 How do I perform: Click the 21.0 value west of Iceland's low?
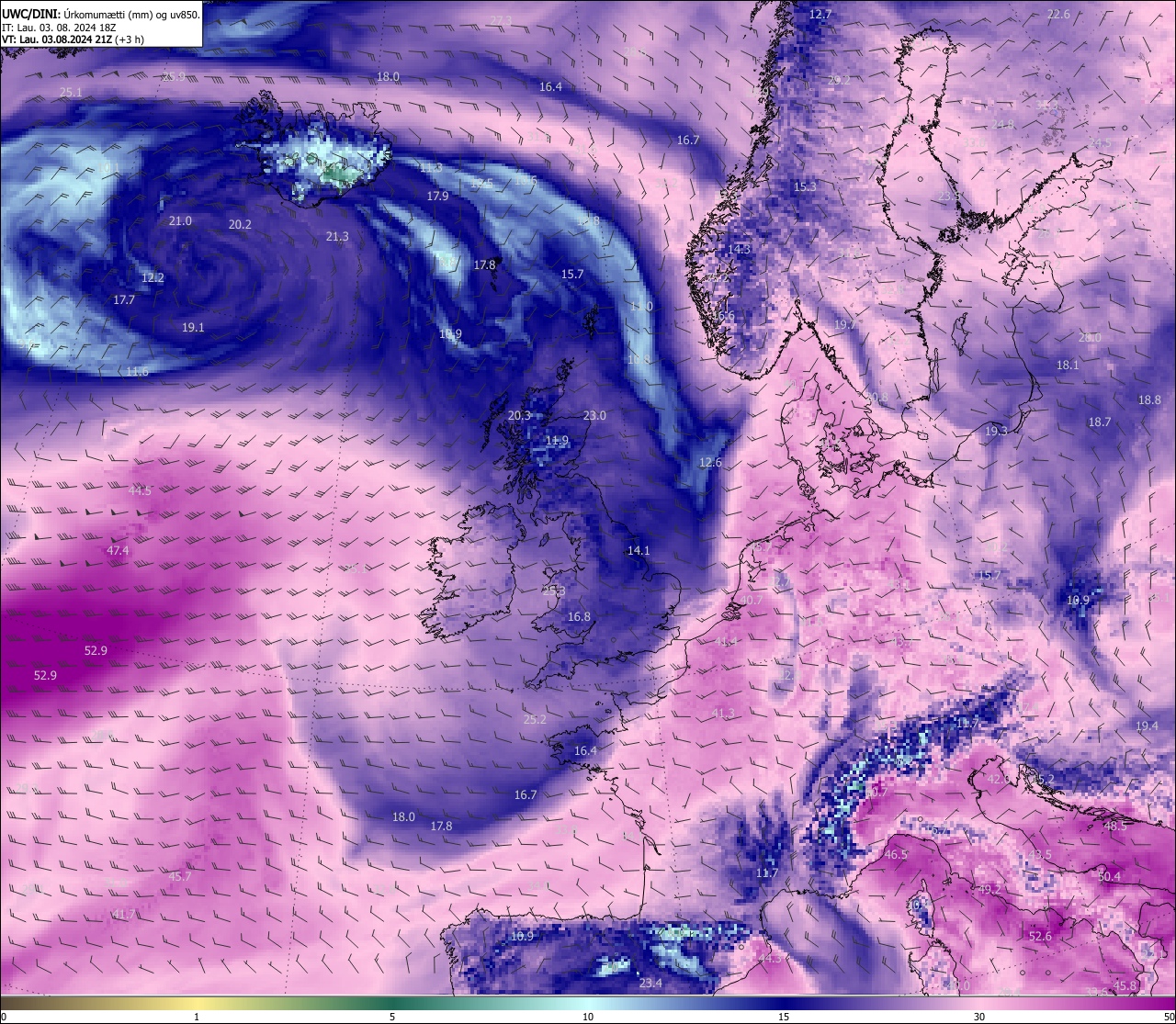coord(181,221)
